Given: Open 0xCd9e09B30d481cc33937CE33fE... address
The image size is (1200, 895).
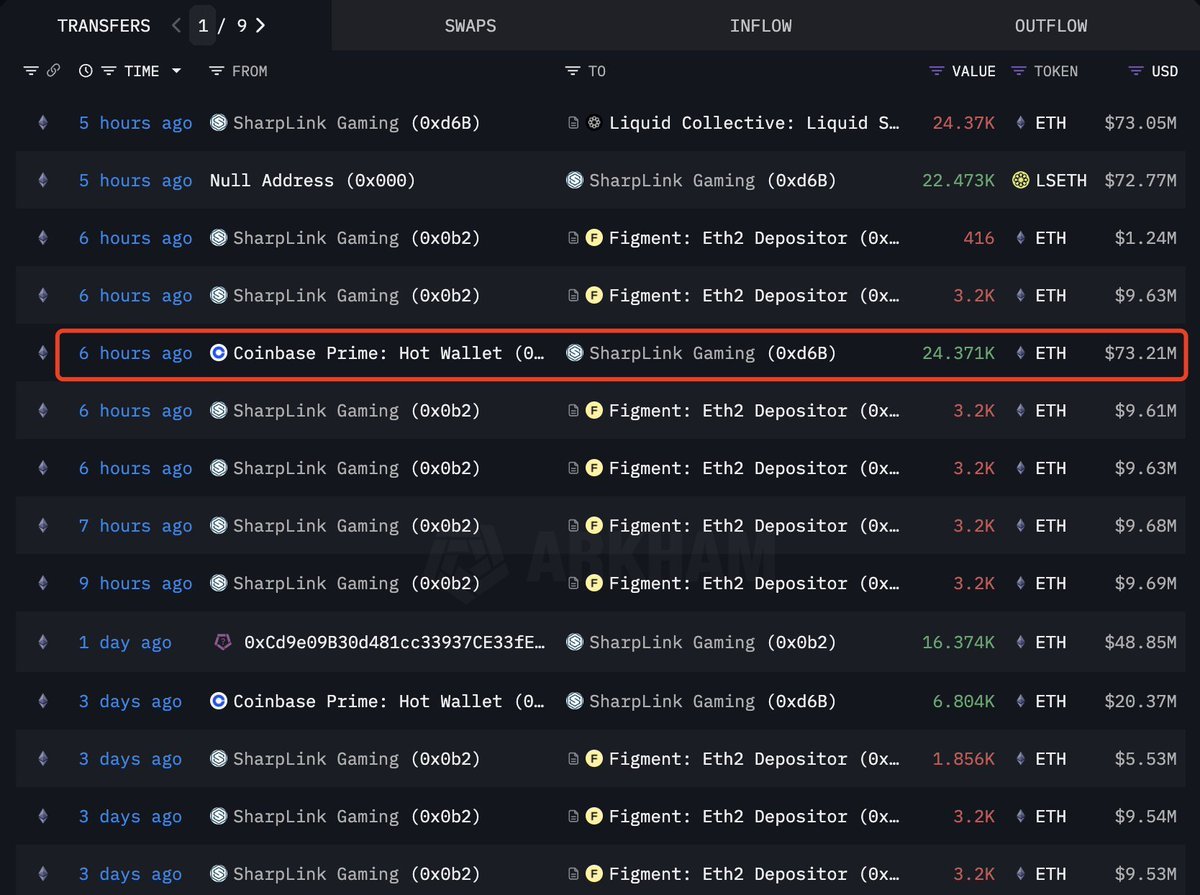Looking at the screenshot, I should 395,643.
